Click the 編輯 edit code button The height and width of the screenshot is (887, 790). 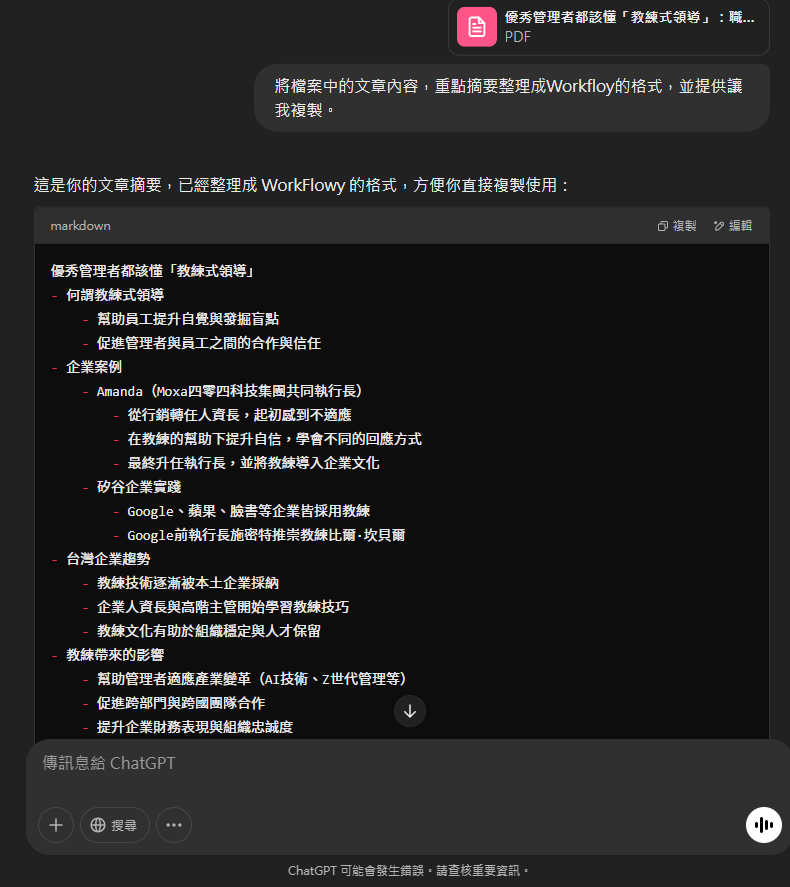coord(733,226)
